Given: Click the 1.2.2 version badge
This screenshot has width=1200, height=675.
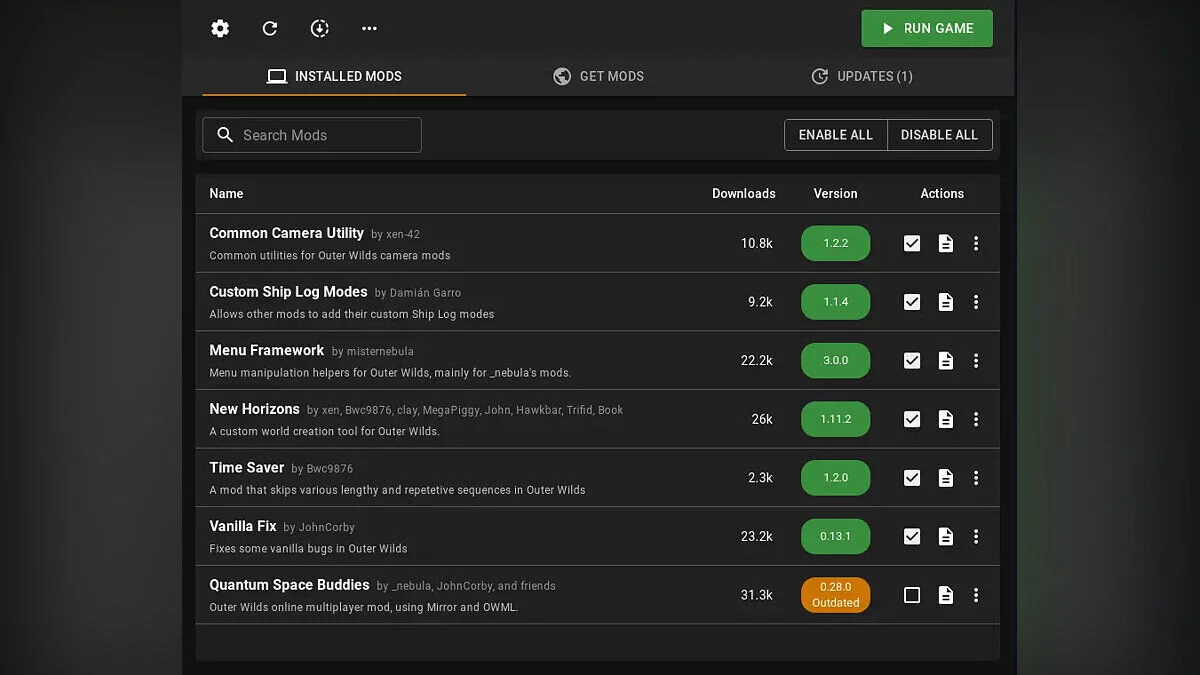Looking at the screenshot, I should click(836, 243).
